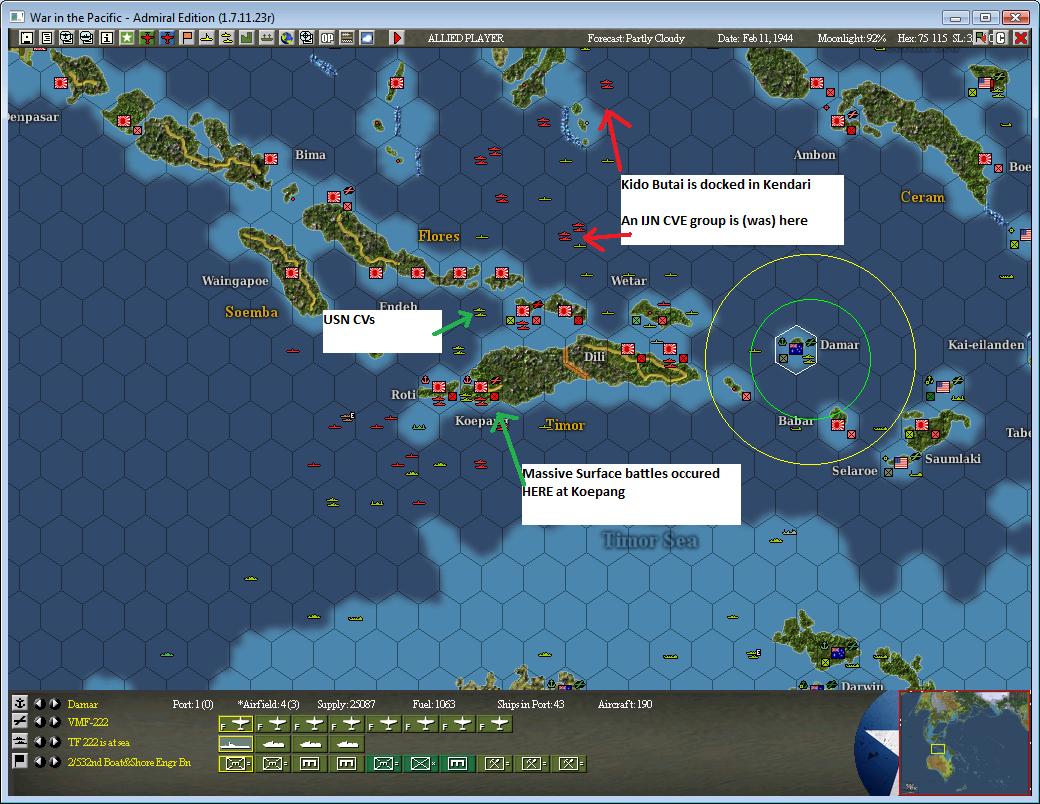Open the Damar base name link

82,704
